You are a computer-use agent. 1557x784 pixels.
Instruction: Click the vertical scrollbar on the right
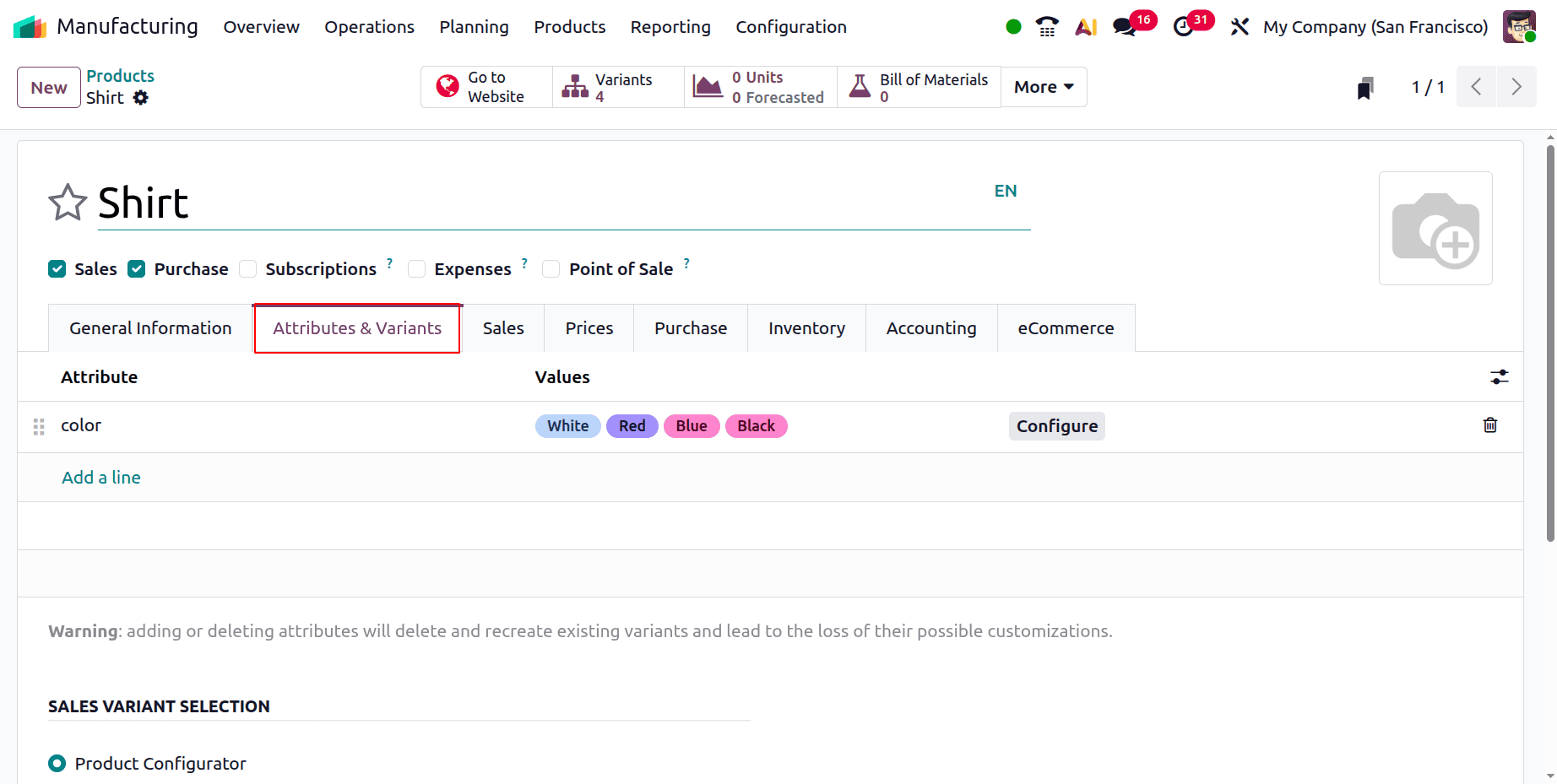point(1550,343)
